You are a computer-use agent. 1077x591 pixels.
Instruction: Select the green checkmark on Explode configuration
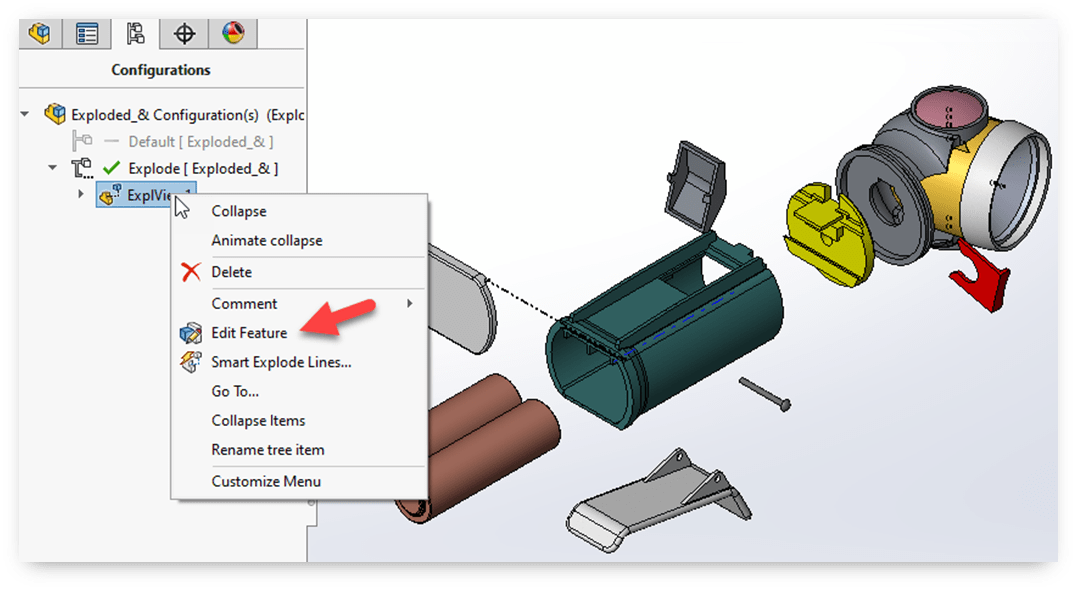[108, 167]
